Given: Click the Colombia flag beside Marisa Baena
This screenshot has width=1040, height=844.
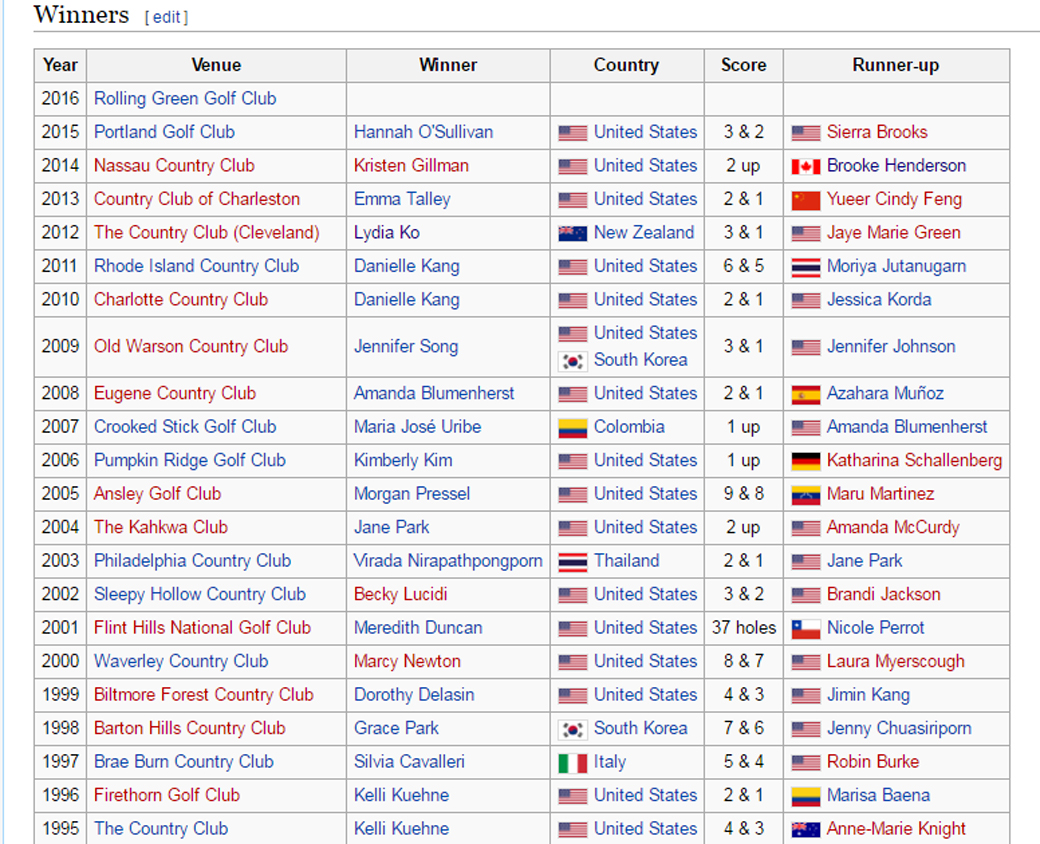Looking at the screenshot, I should [806, 796].
